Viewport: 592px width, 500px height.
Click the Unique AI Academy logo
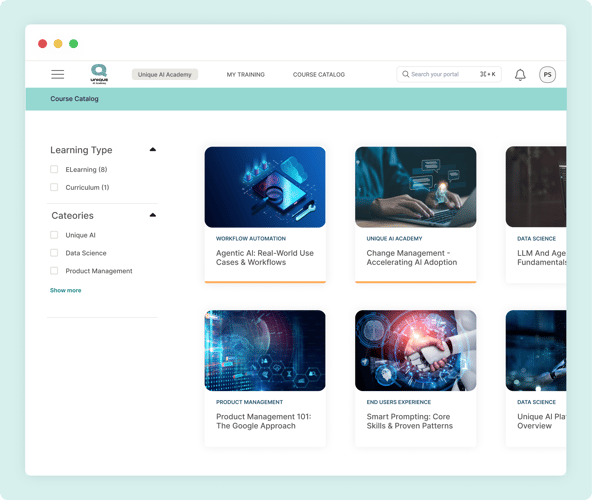(99, 74)
